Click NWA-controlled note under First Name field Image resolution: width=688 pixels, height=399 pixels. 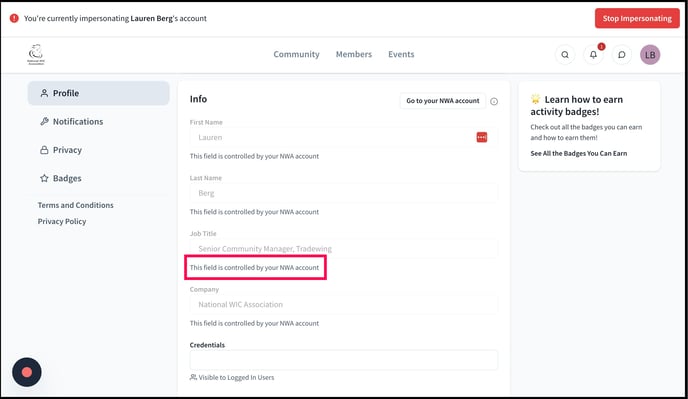[x=254, y=156]
